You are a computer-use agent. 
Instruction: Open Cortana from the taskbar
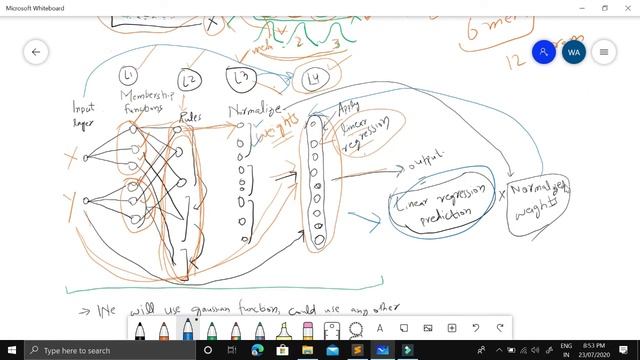(x=208, y=350)
